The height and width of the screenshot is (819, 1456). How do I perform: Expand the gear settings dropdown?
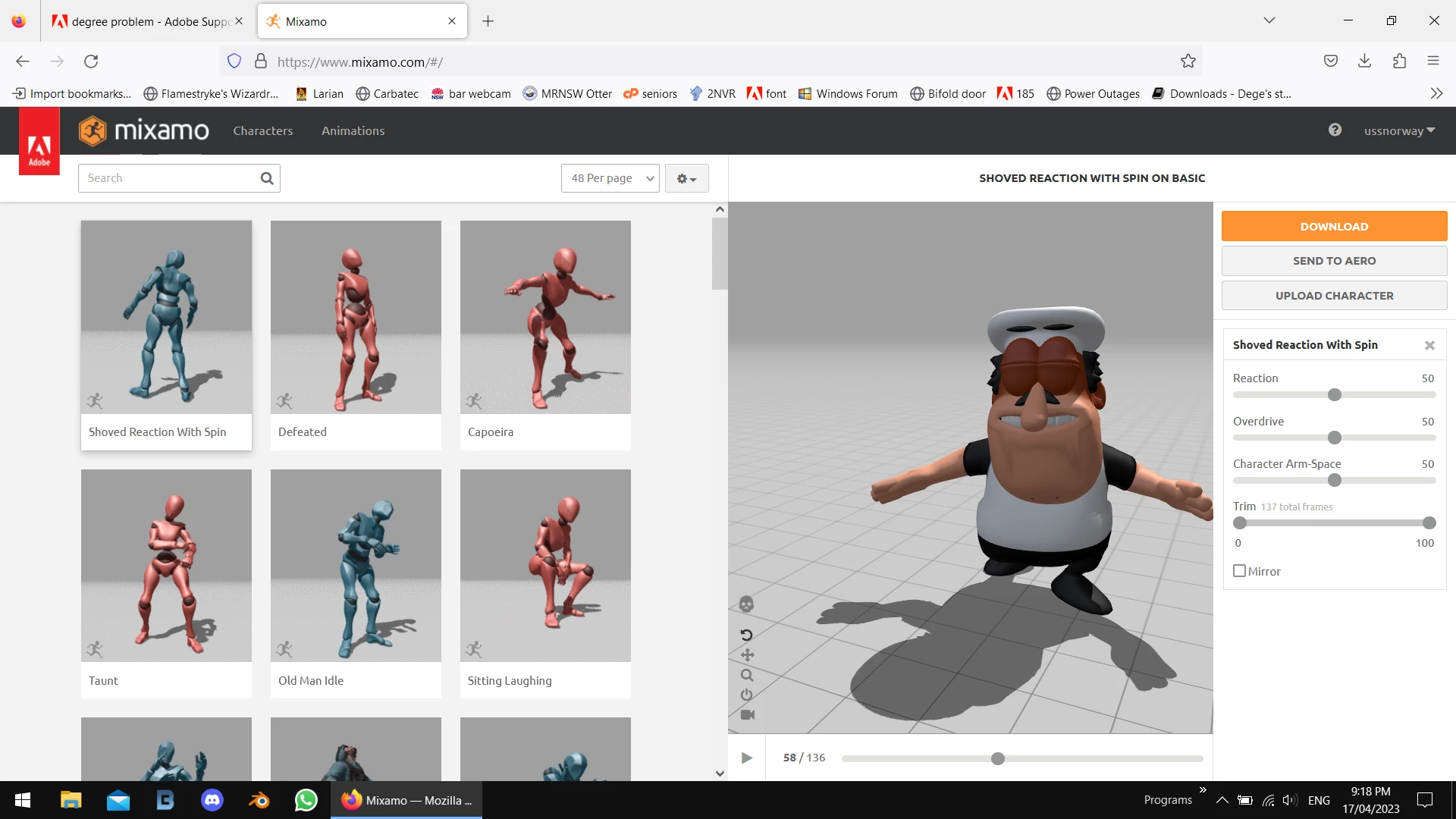[x=686, y=178]
